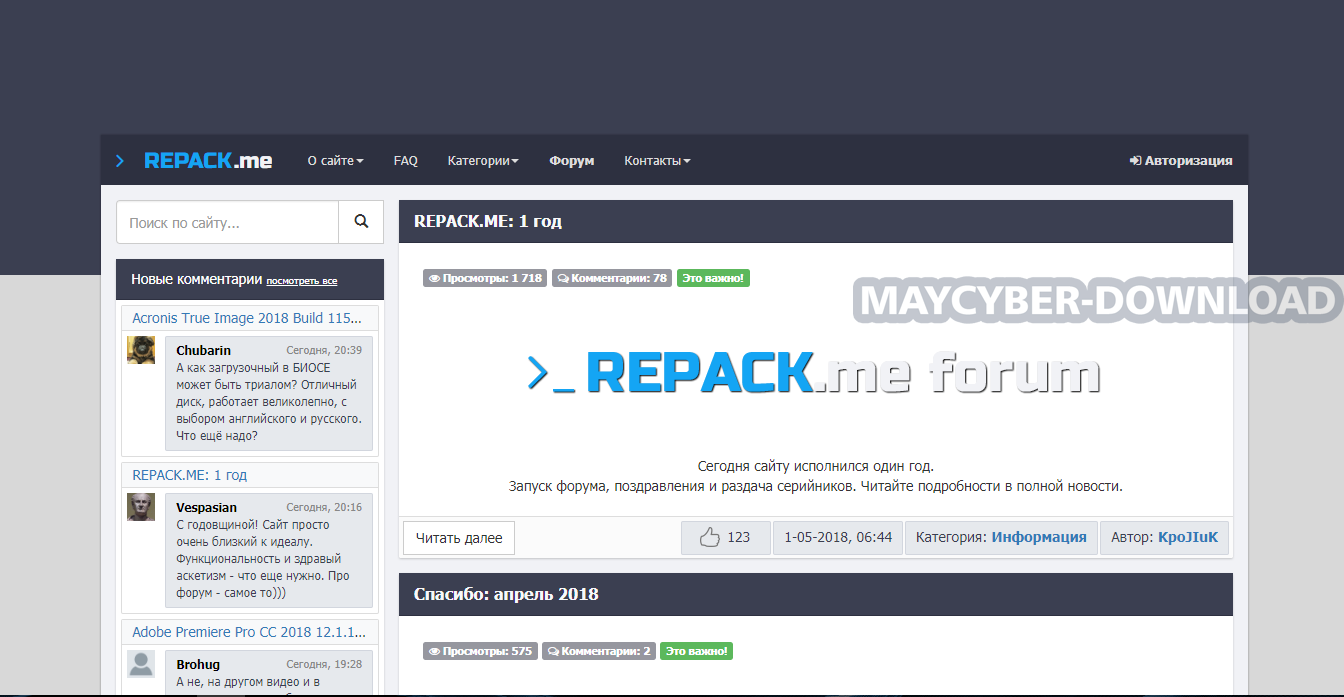Open 'Adobe Premiere Pro CC 2018 12.1.1...' link
Screen dimensions: 1344x697
(249, 632)
